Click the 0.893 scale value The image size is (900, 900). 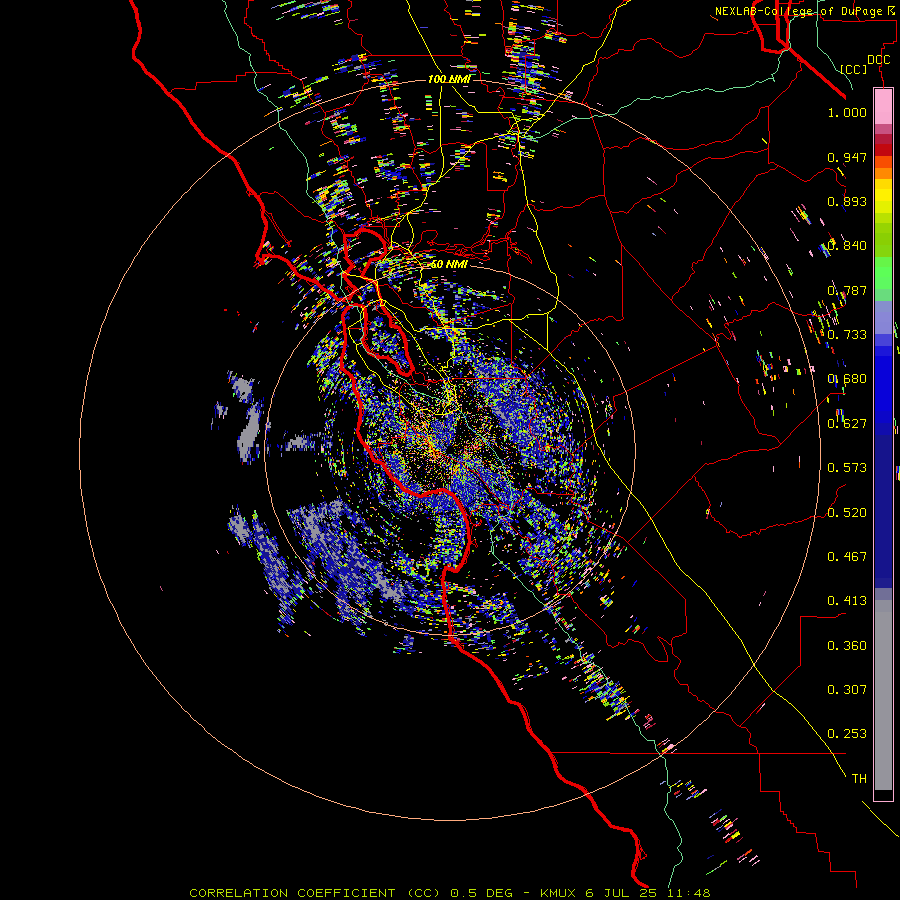click(x=847, y=201)
